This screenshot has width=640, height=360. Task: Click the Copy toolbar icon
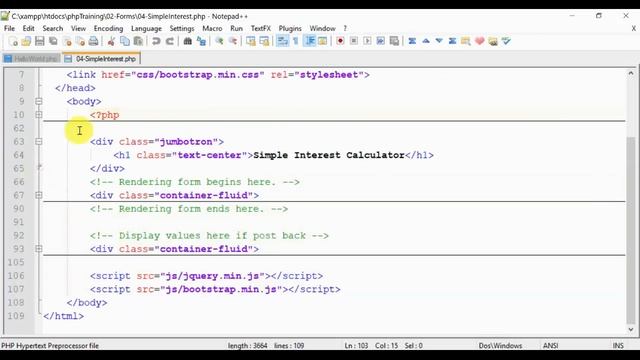tap(125, 41)
